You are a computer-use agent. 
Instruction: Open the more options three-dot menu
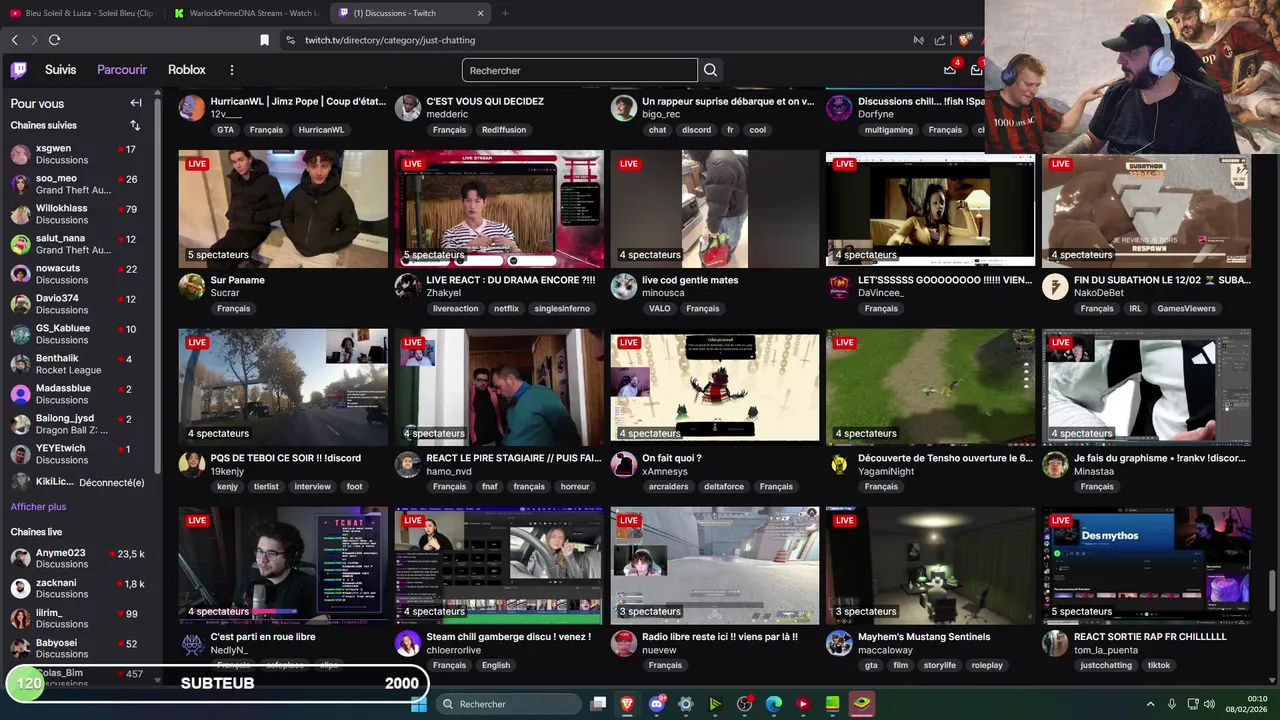(231, 70)
